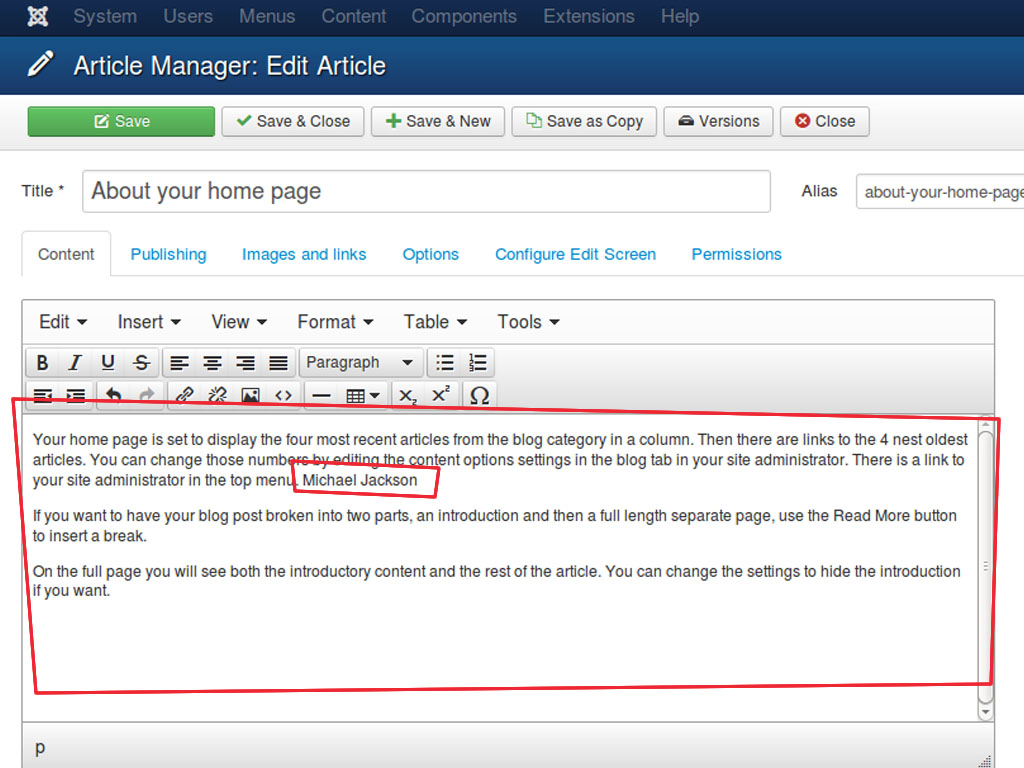
Task: Open the Extensions menu in top bar
Action: pos(588,17)
